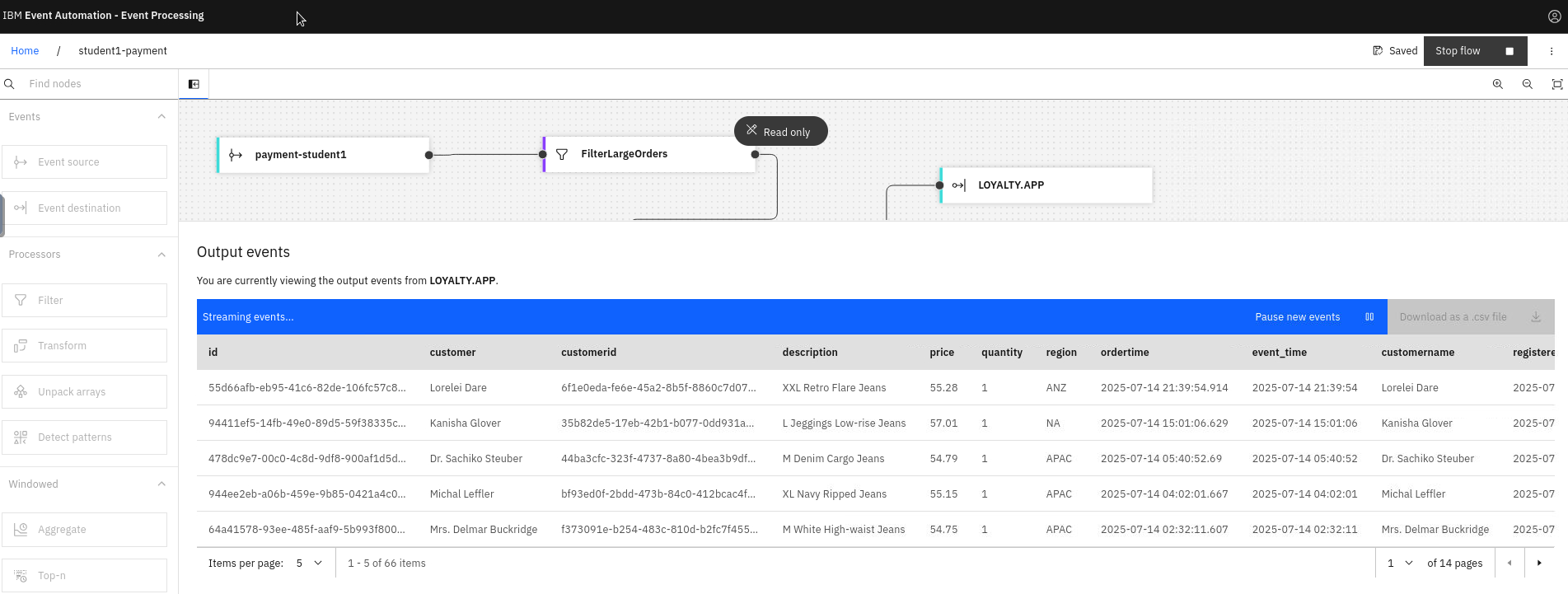Open the vertical overflow options menu
The height and width of the screenshot is (594, 1568).
(x=1551, y=51)
